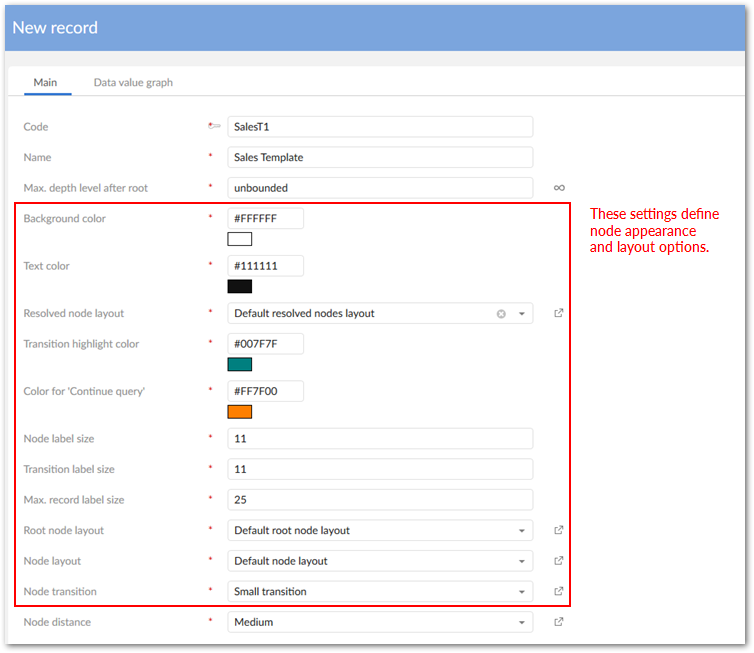This screenshot has width=754, height=653.
Task: Expand the Resolved node layout dropdown
Action: pos(521,313)
